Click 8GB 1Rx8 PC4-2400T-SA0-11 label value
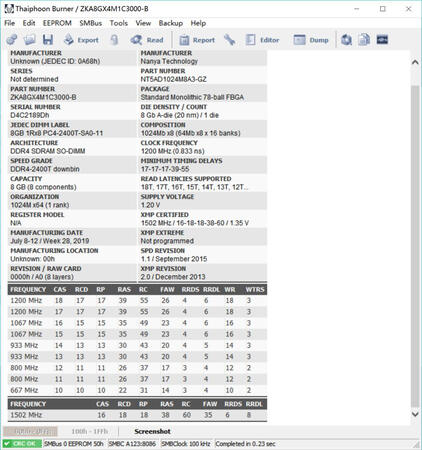This screenshot has width=422, height=450. click(57, 133)
